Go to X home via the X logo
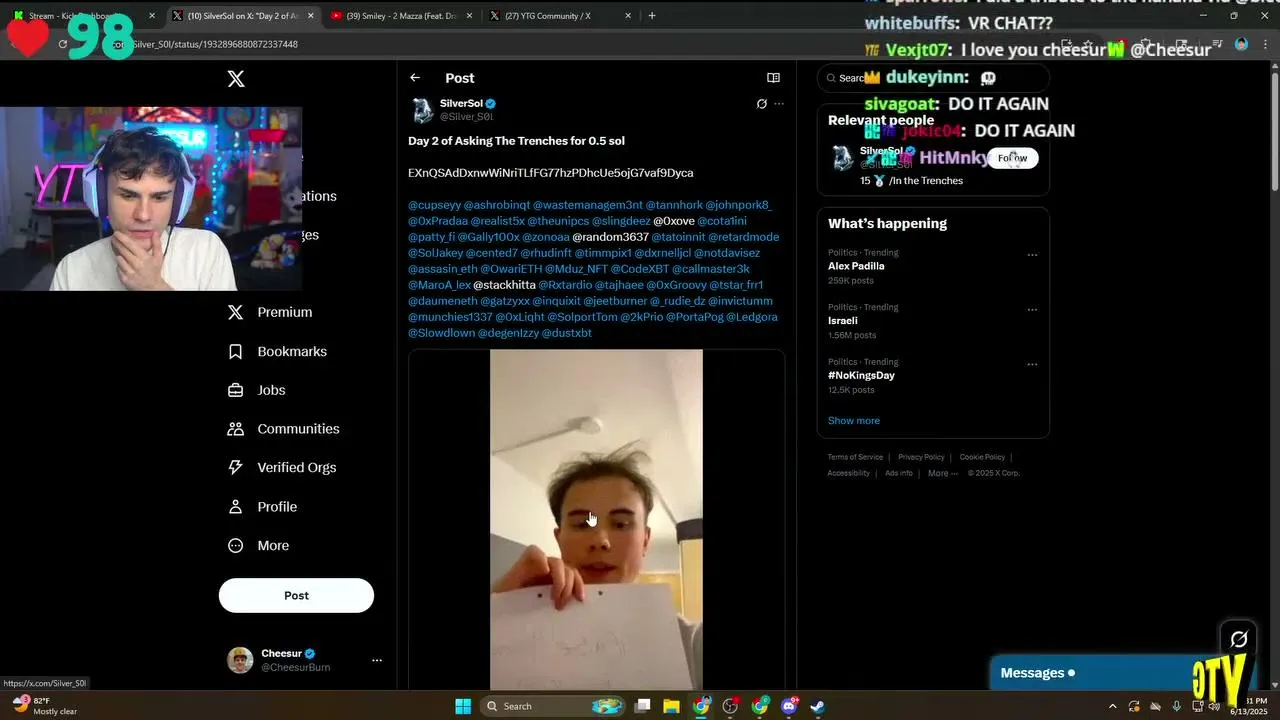Image resolution: width=1280 pixels, height=720 pixels. pyautogui.click(x=236, y=79)
